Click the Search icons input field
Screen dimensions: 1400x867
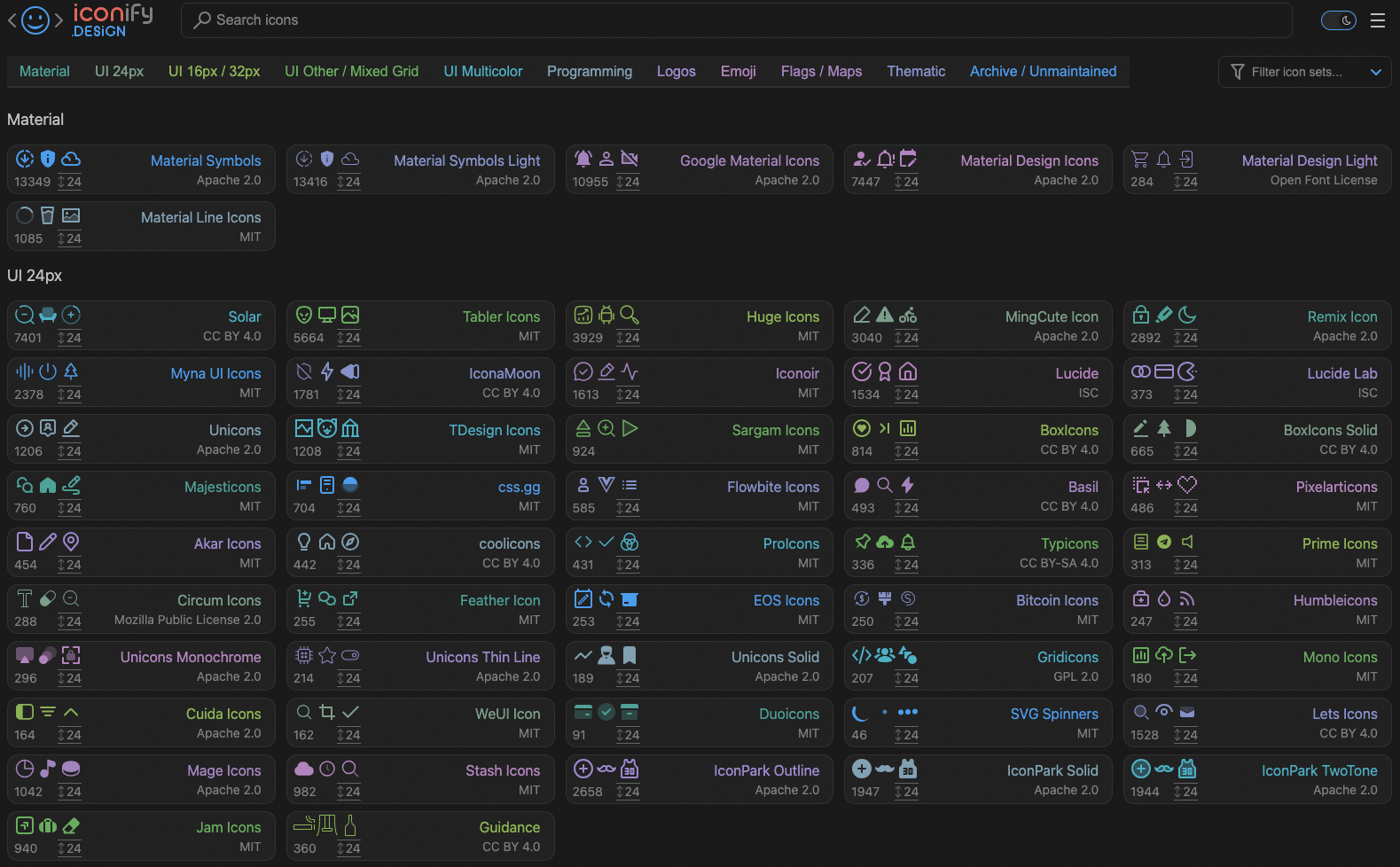pos(737,20)
